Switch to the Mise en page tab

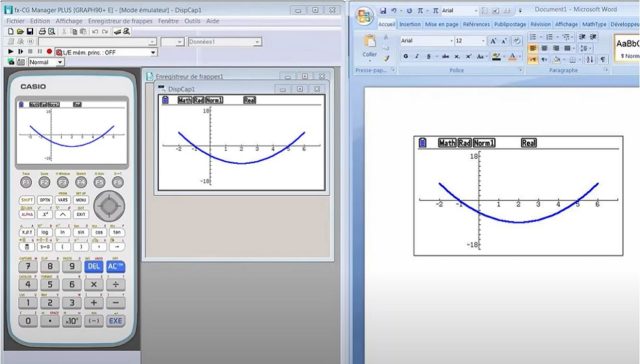pyautogui.click(x=442, y=24)
